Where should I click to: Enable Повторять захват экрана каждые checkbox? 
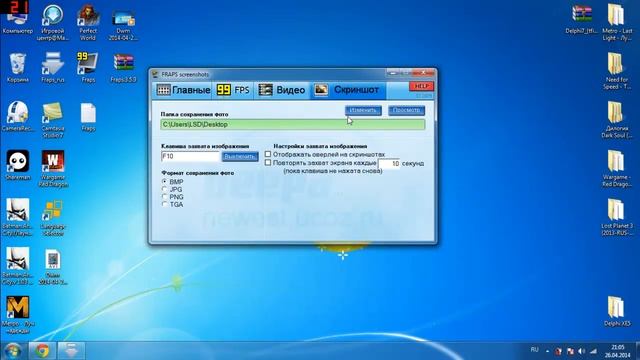(x=268, y=162)
